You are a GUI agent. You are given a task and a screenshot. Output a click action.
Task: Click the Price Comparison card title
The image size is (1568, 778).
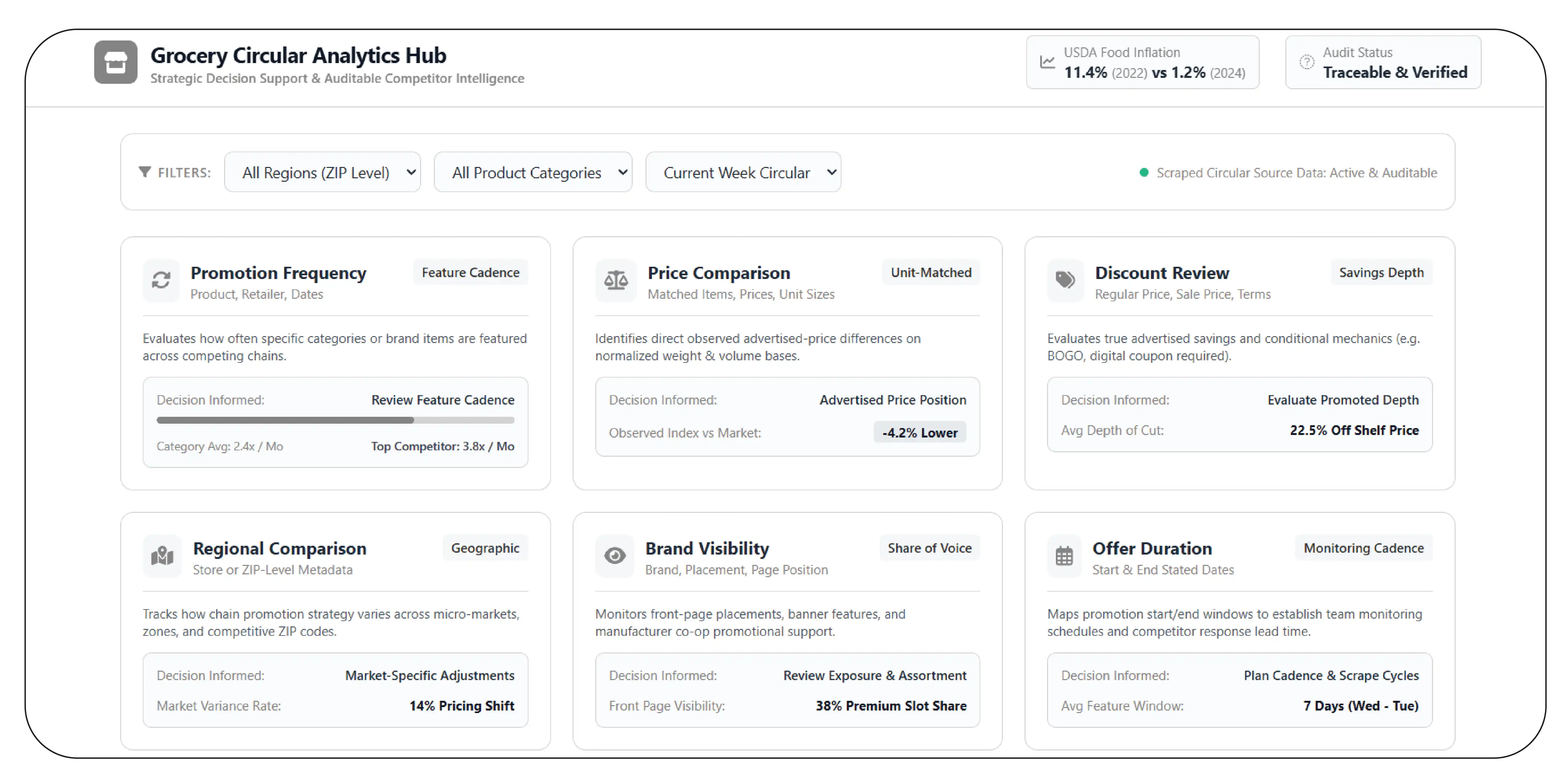[719, 273]
